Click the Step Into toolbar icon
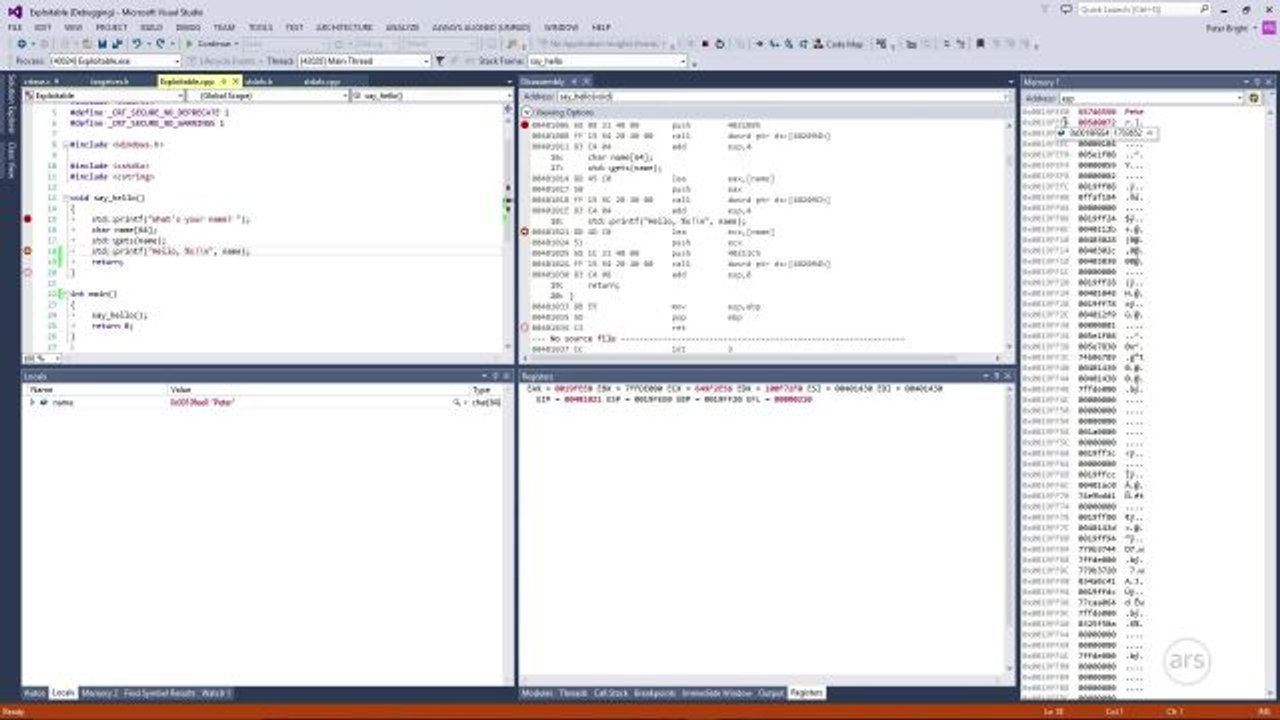The image size is (1280, 720). [775, 44]
